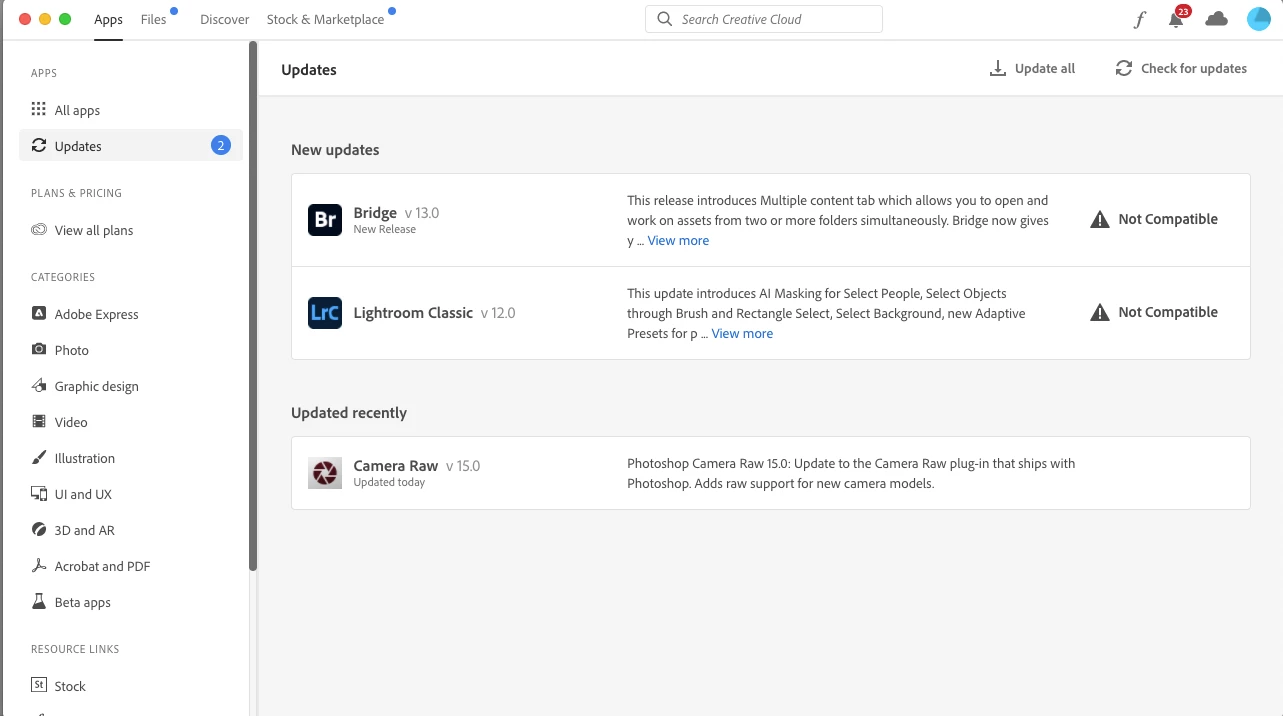The width and height of the screenshot is (1283, 716).
Task: Select the Acrobat and PDF category label
Action: point(103,566)
